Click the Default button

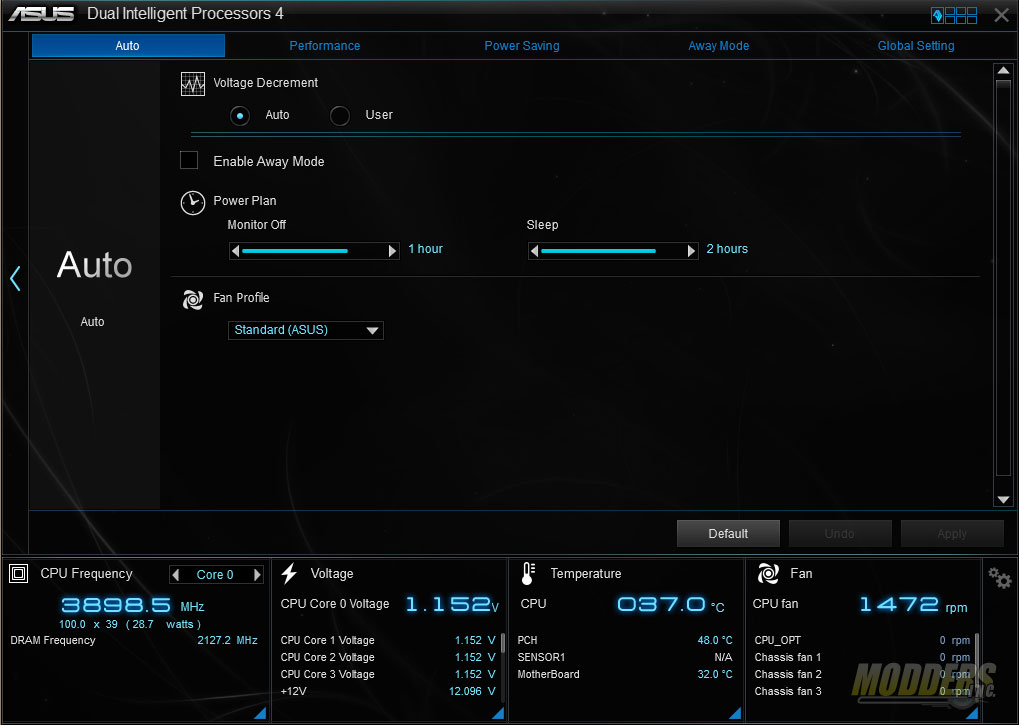click(728, 533)
